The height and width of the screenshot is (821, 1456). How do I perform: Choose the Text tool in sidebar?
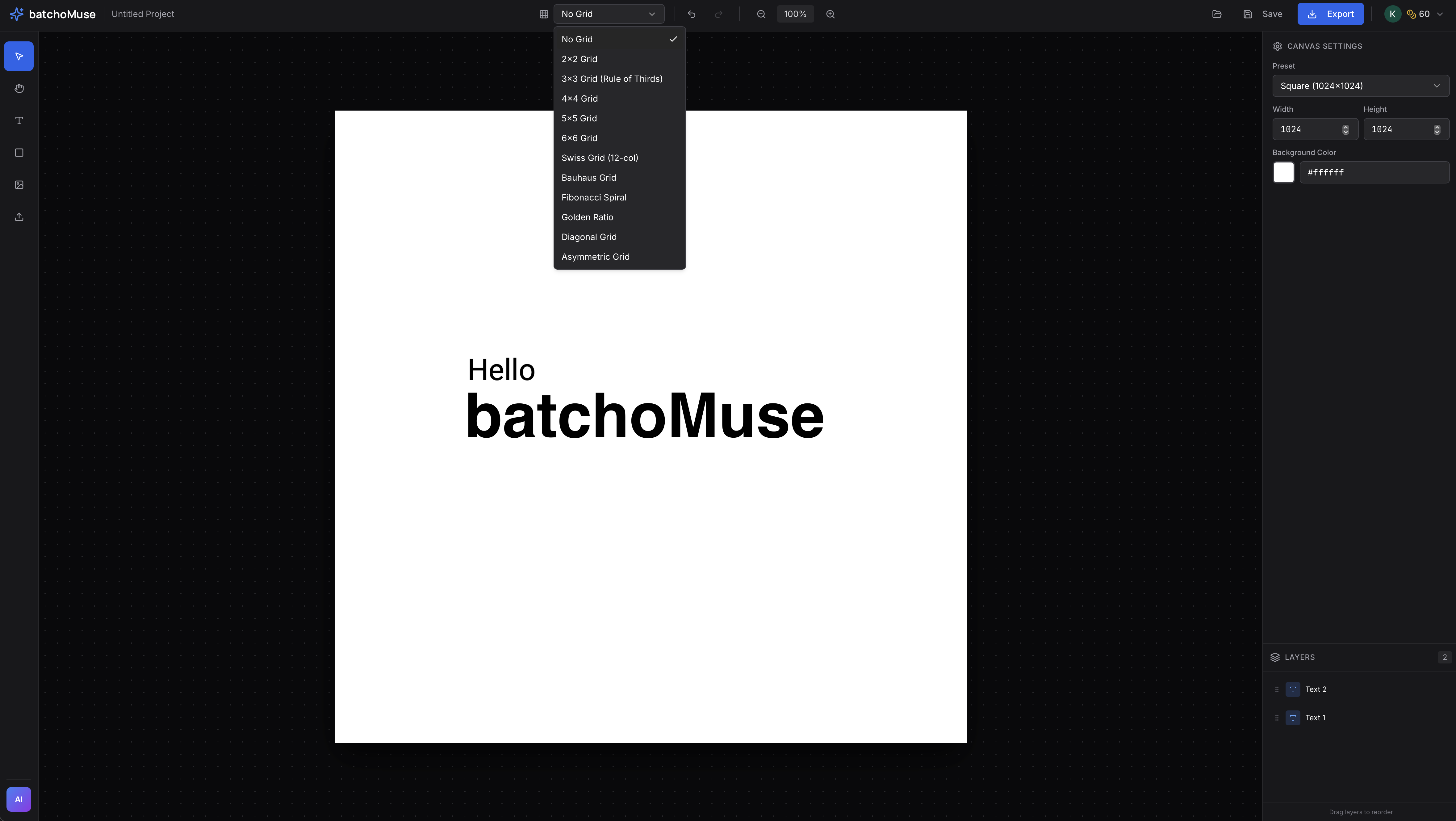click(x=19, y=120)
